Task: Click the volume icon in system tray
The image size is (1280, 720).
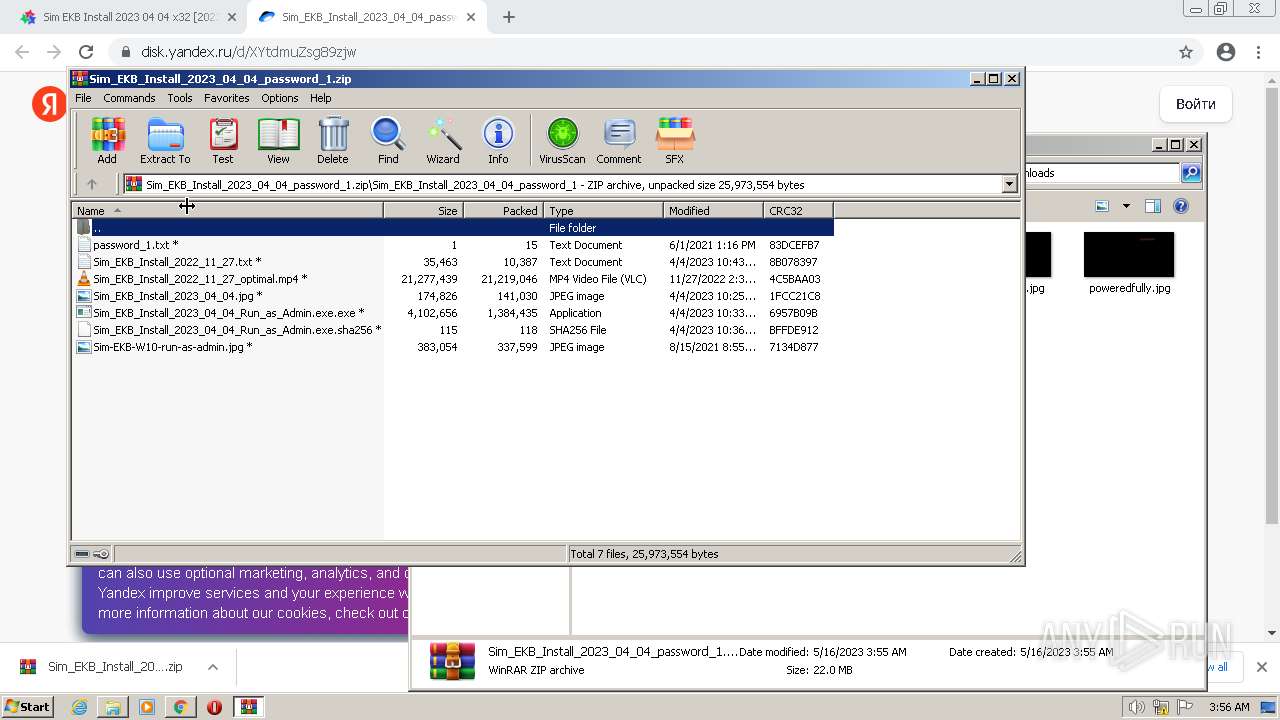Action: [x=1137, y=707]
